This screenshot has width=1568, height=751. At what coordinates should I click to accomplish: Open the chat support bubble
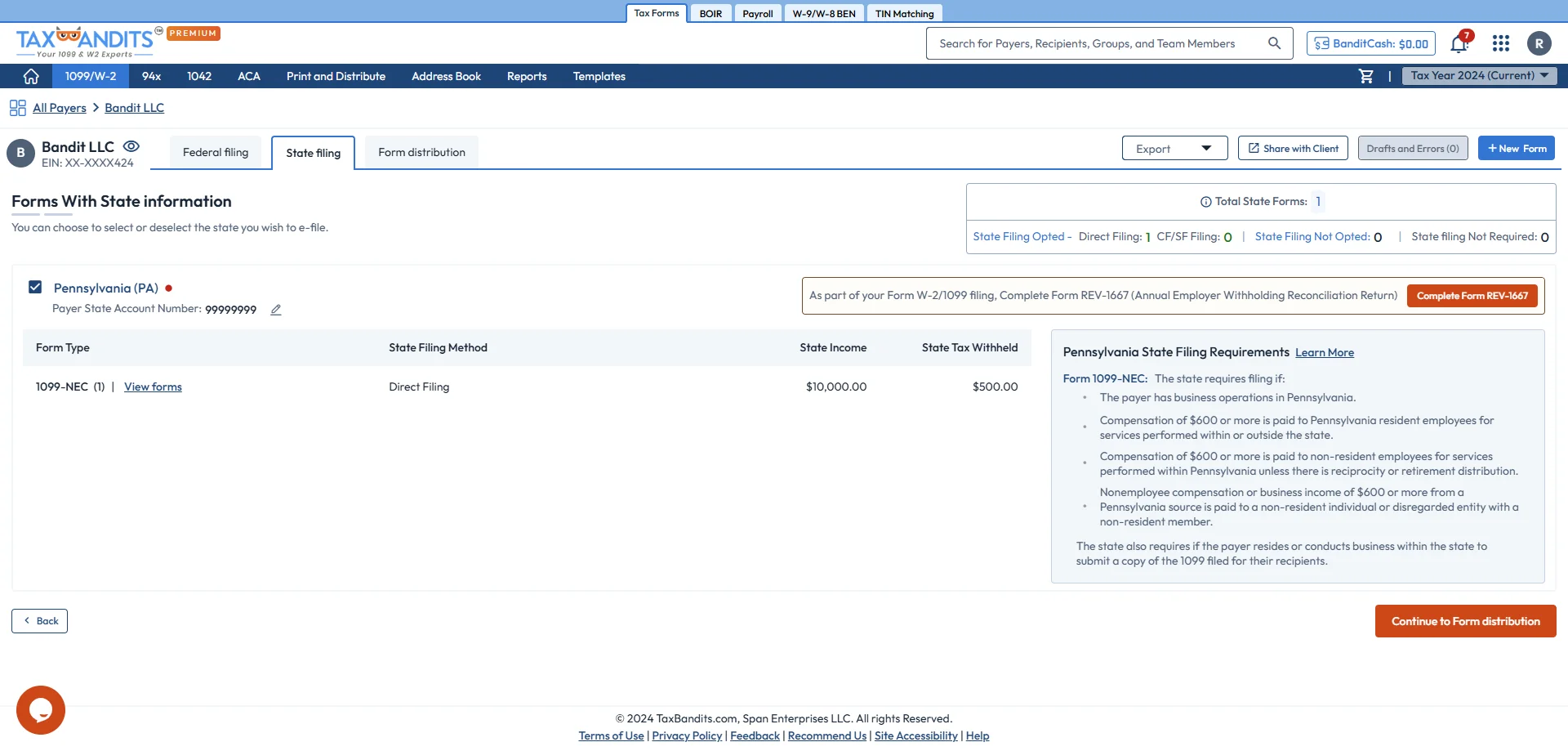click(x=41, y=710)
